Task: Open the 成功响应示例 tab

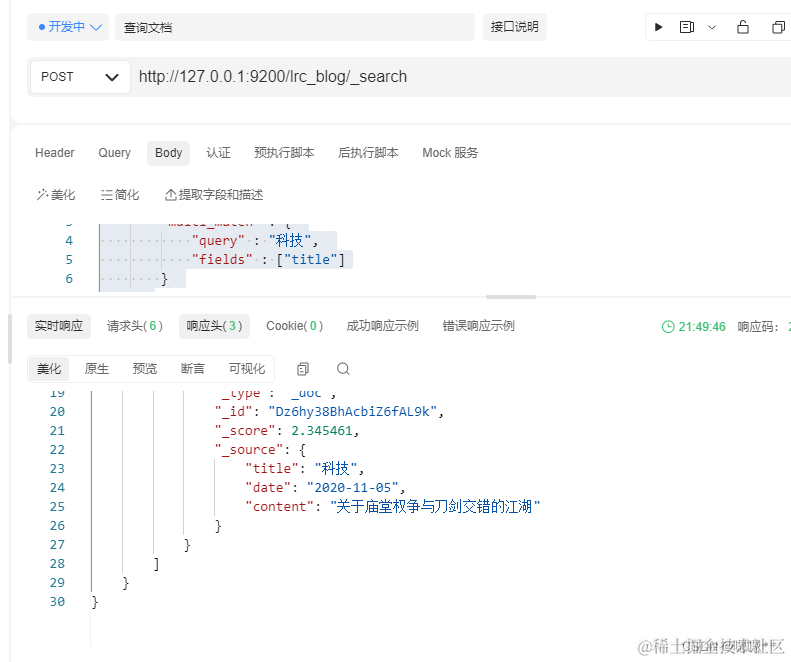Action: 382,326
